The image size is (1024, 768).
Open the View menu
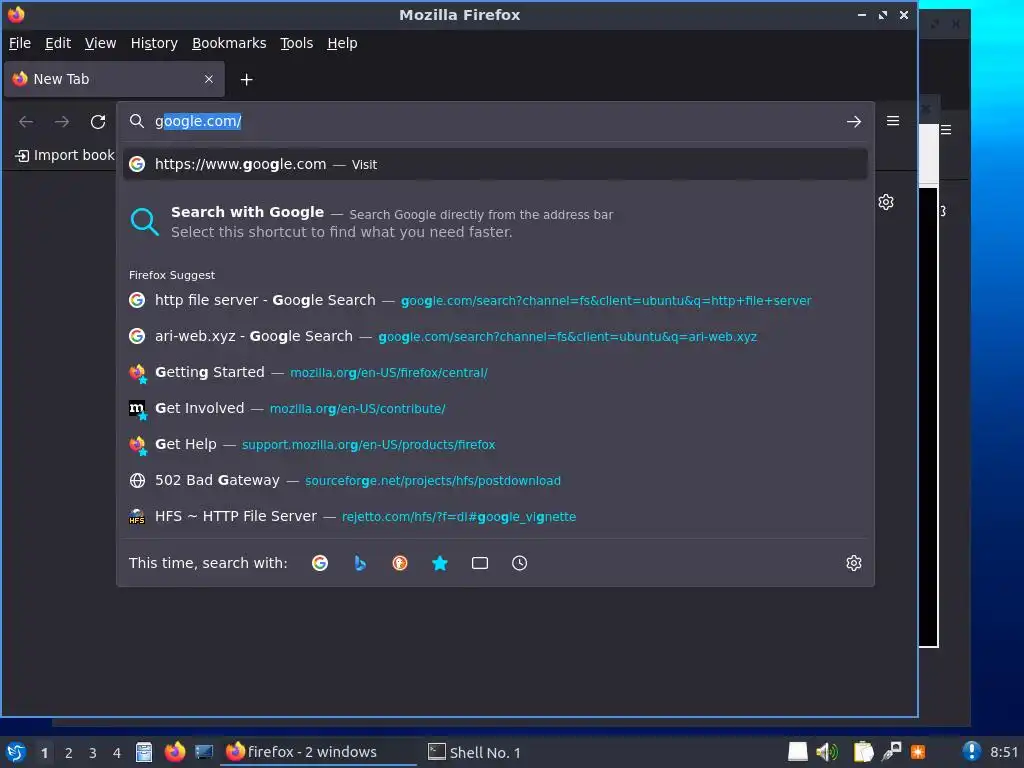click(x=100, y=43)
